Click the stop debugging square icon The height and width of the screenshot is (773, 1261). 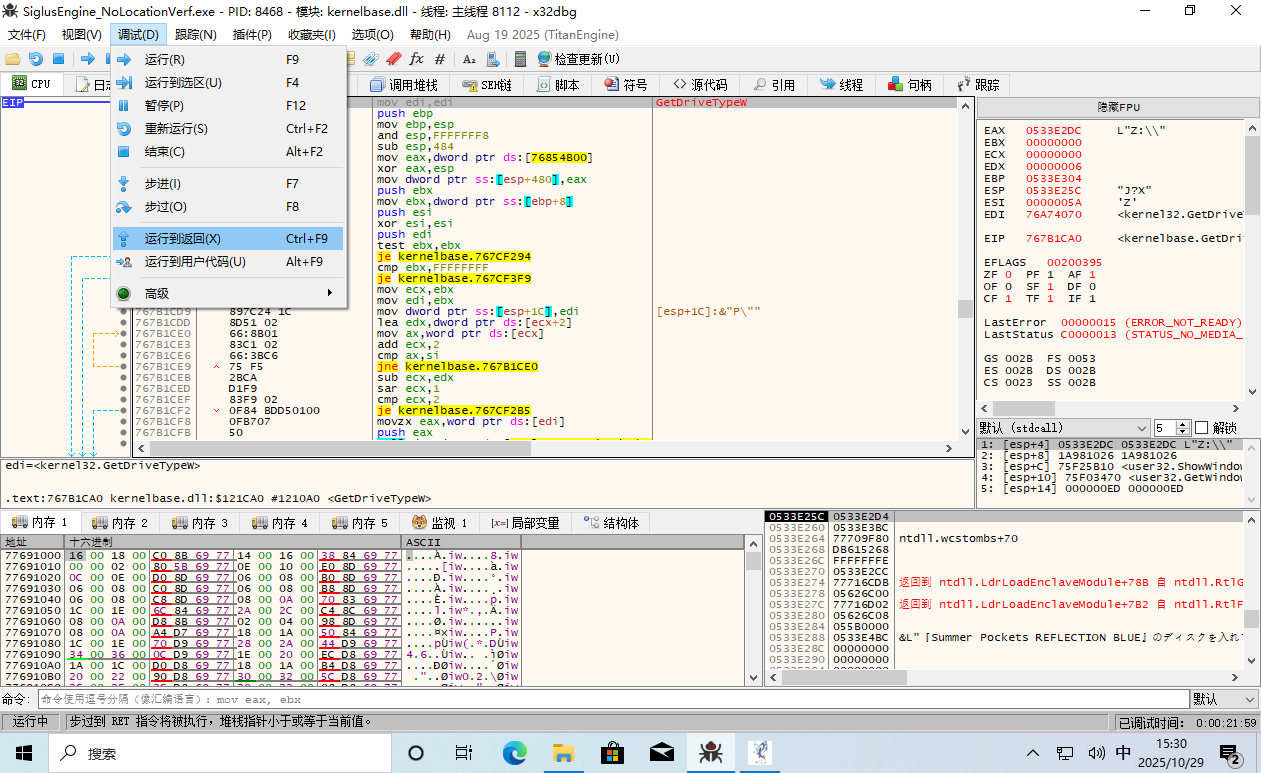click(58, 59)
